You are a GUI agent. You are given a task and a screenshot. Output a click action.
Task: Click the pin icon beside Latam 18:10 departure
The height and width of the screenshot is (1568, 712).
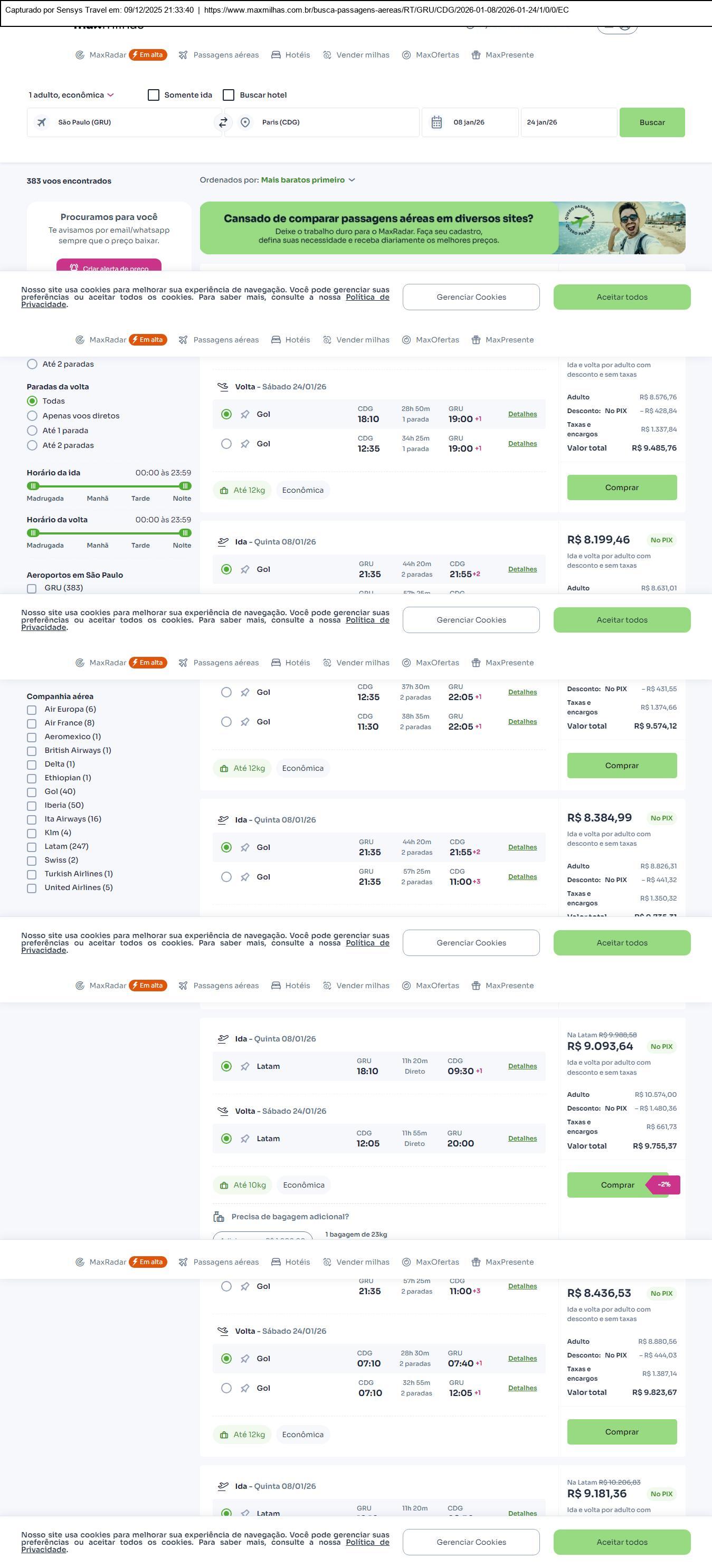click(x=245, y=1066)
